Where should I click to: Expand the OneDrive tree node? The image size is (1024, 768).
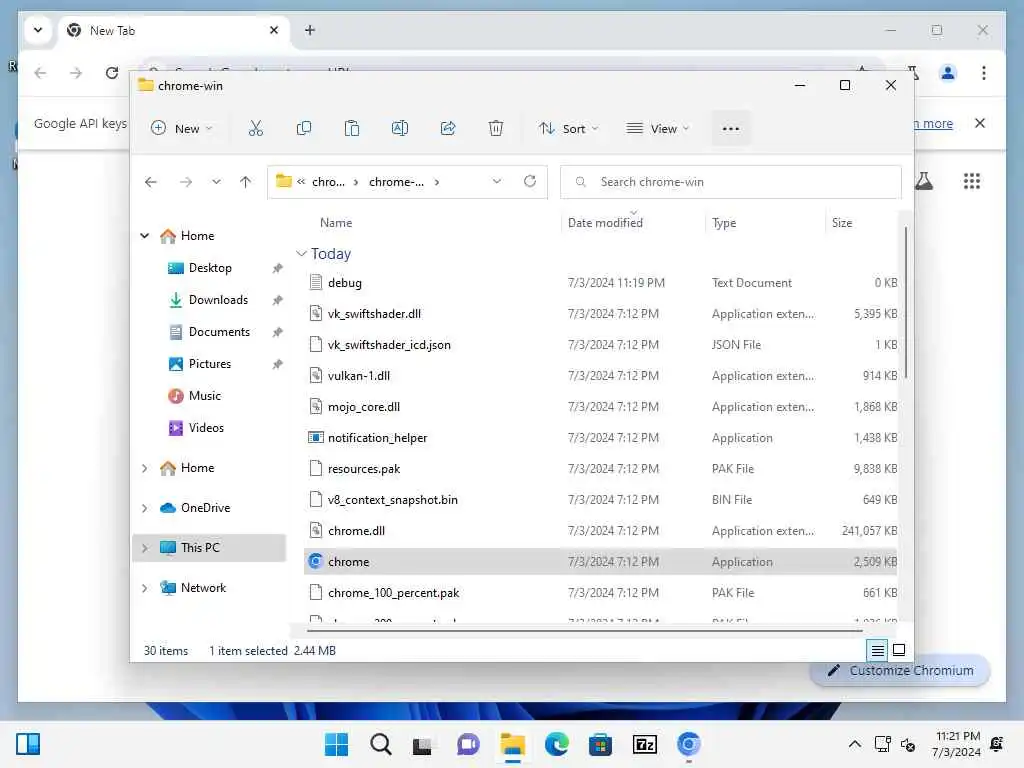(145, 508)
